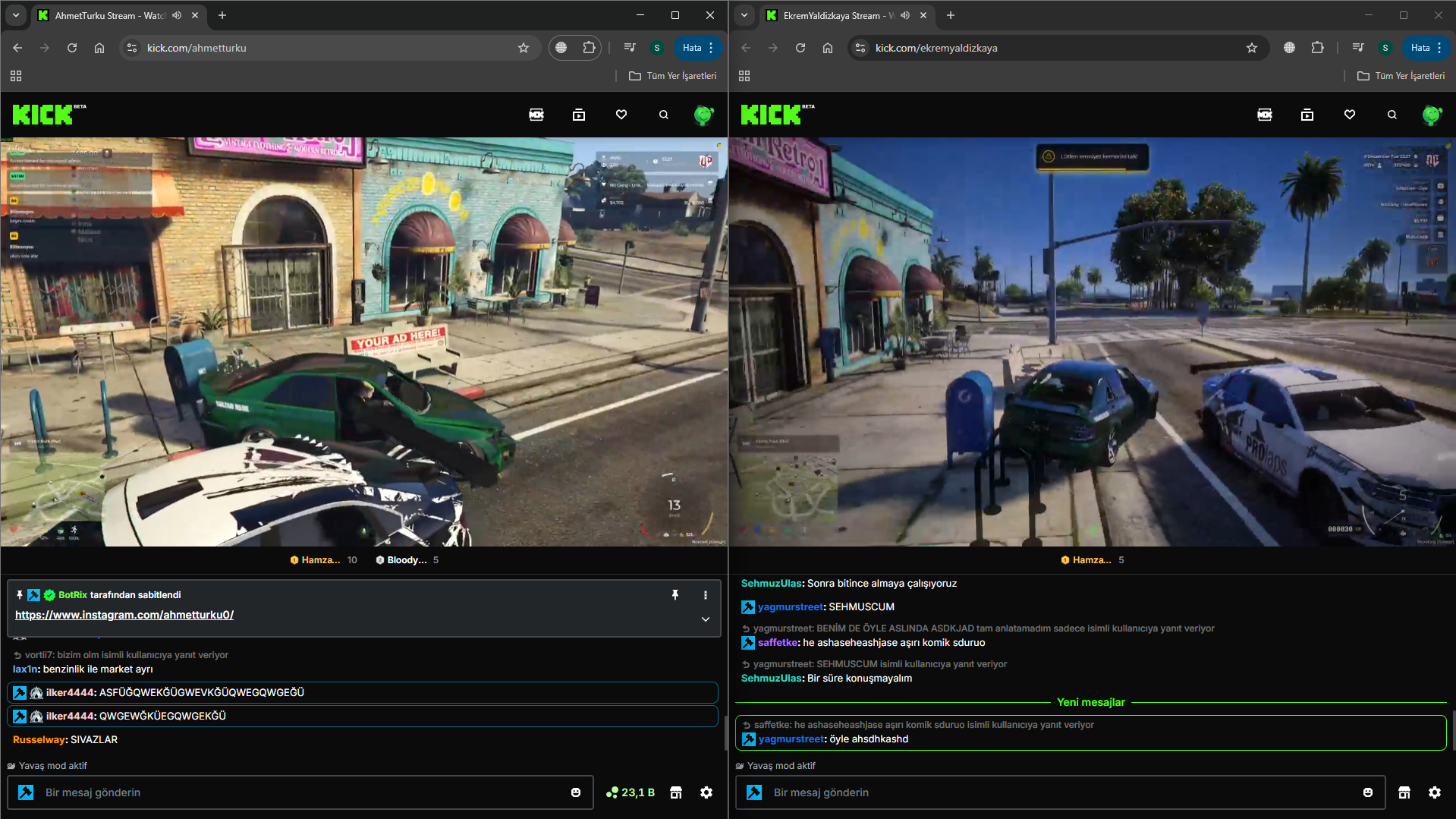Click the 23,1 B channel points
1456x819 pixels.
(x=631, y=792)
